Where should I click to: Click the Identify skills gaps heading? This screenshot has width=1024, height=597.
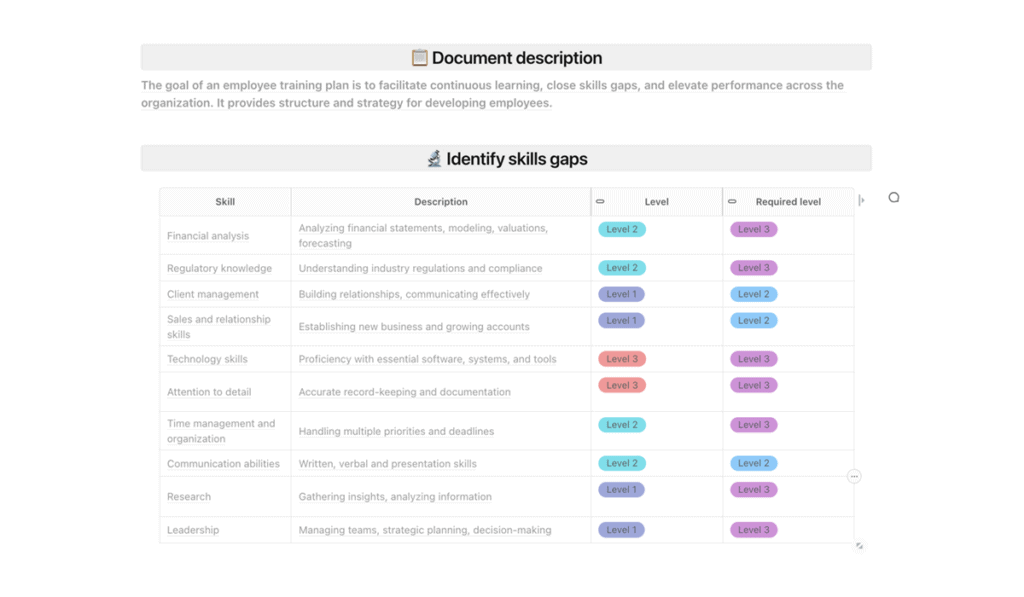[x=517, y=159]
